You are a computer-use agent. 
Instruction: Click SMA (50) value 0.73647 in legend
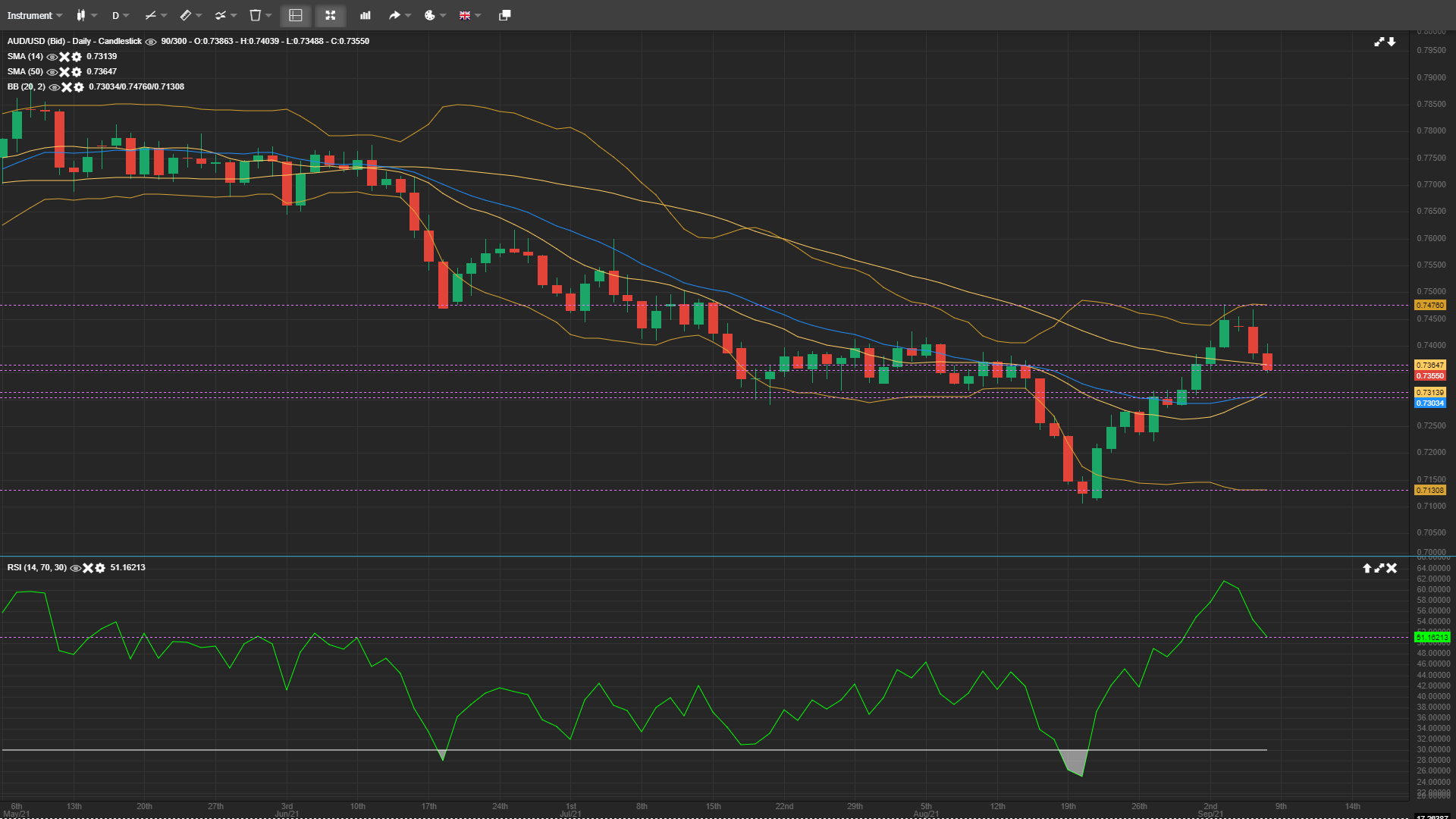(x=102, y=71)
